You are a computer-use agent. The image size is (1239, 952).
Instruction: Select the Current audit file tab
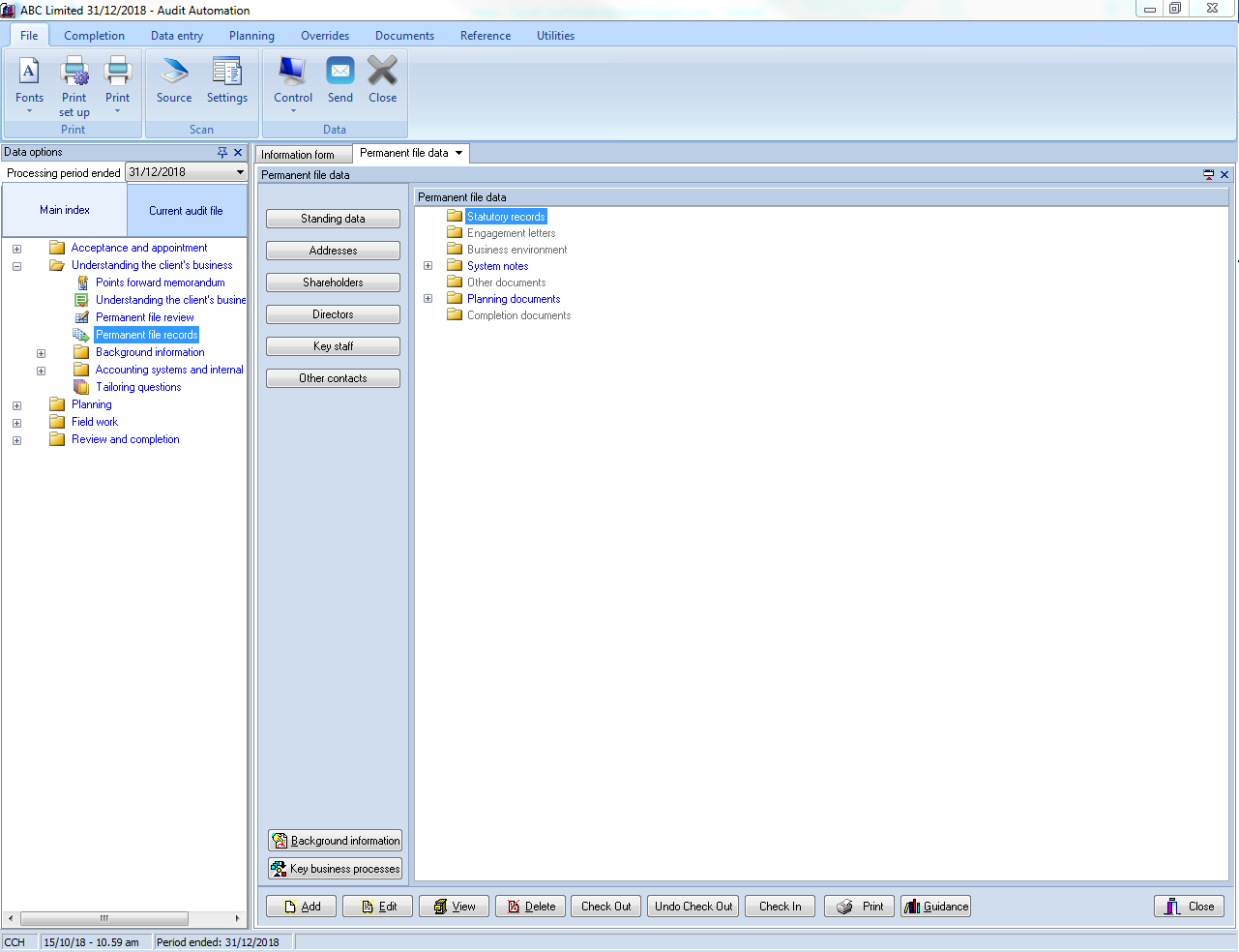click(x=186, y=210)
